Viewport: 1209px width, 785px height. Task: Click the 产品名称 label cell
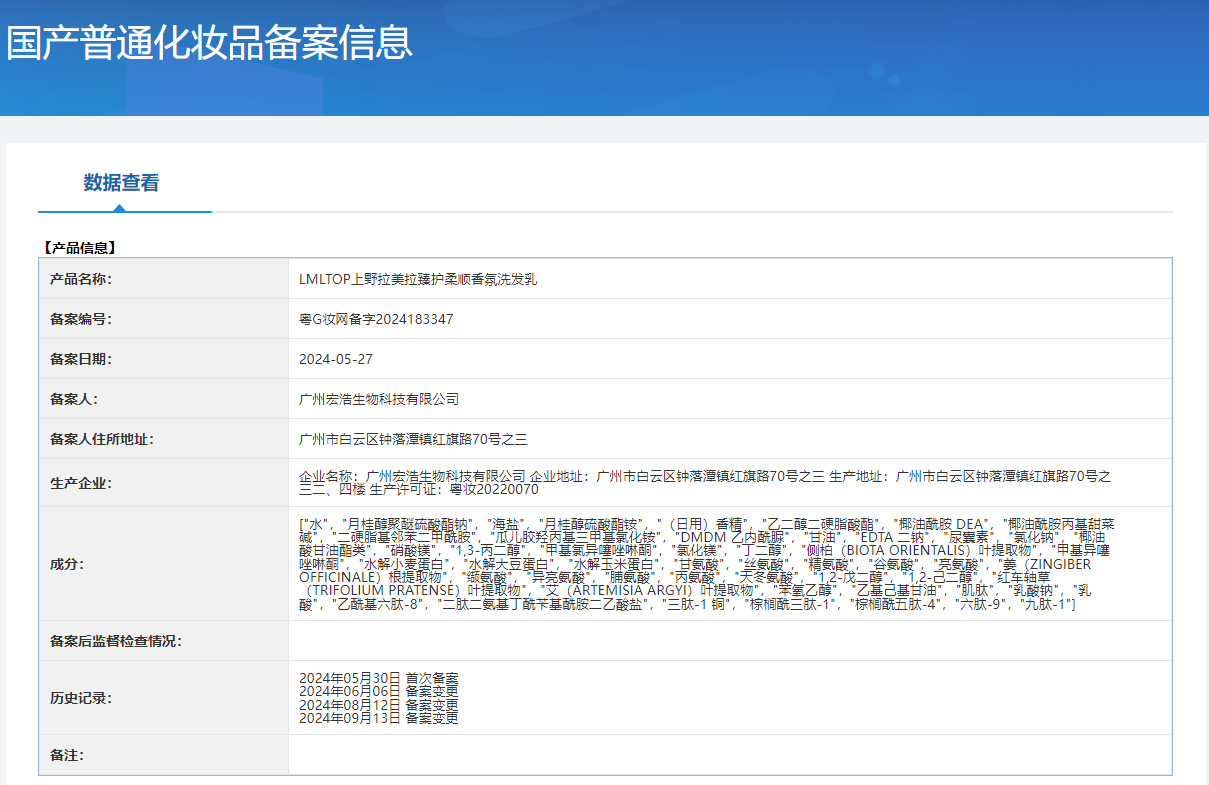click(x=164, y=279)
